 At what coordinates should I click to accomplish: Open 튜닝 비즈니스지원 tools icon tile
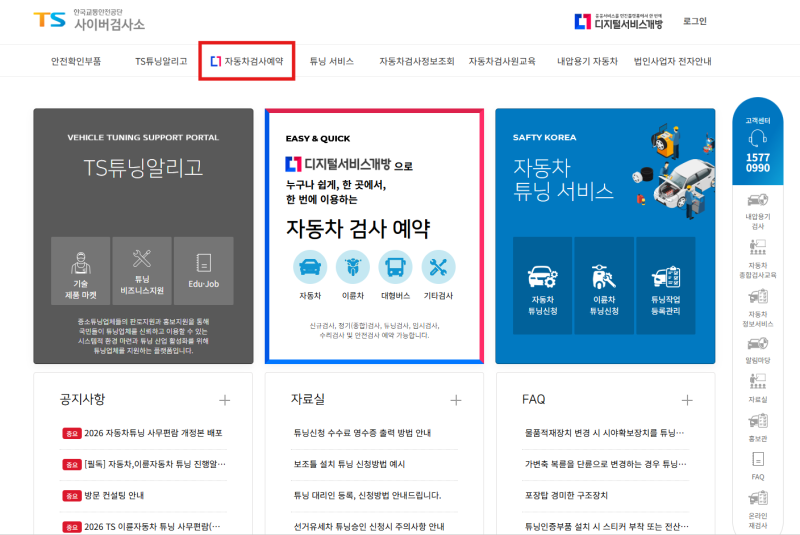tap(142, 271)
